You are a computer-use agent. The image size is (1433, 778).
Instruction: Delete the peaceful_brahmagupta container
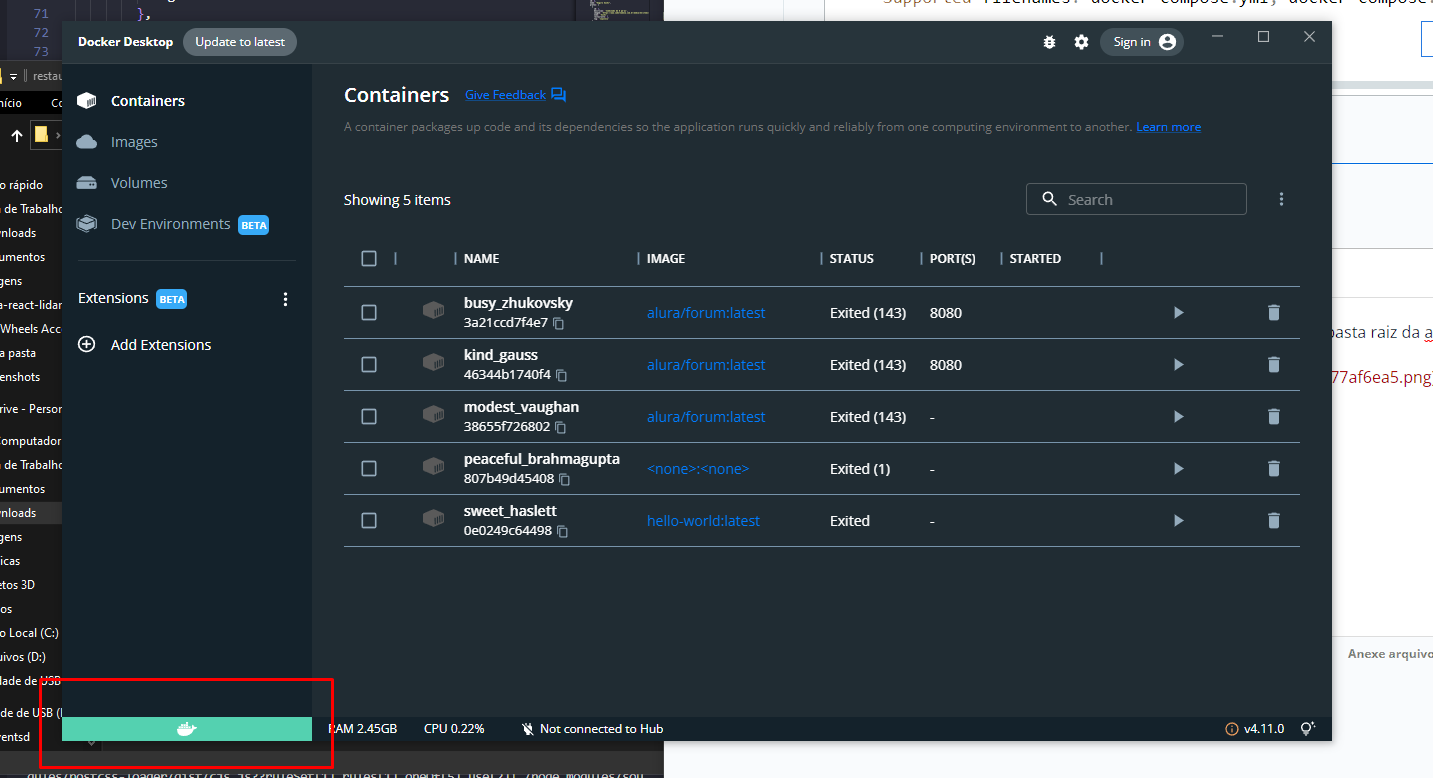1273,468
